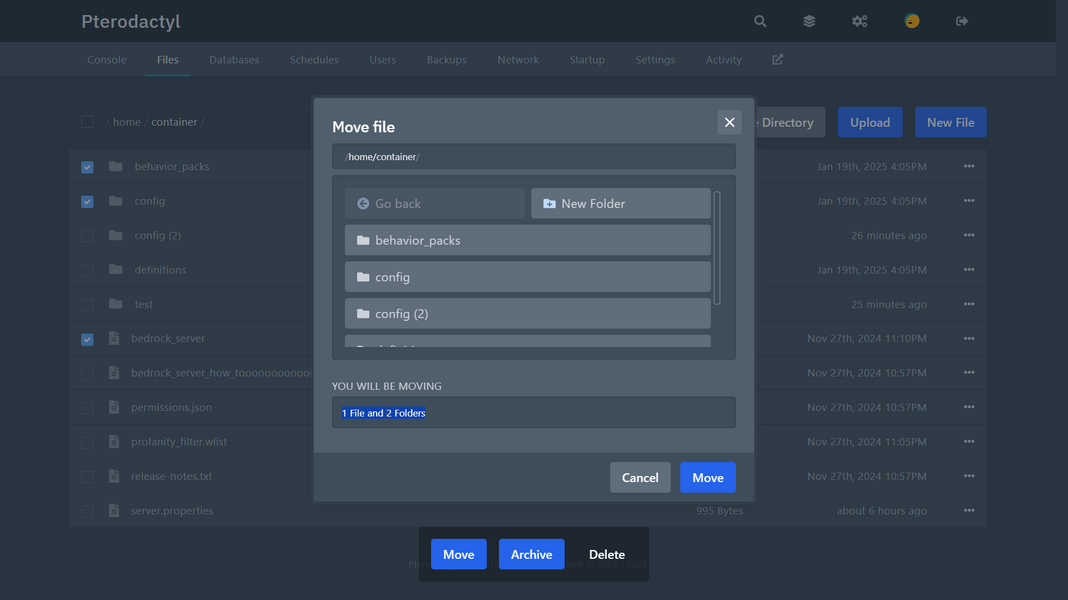Open the admin gears icon
Screen dimensions: 1068x600
(x=860, y=21)
